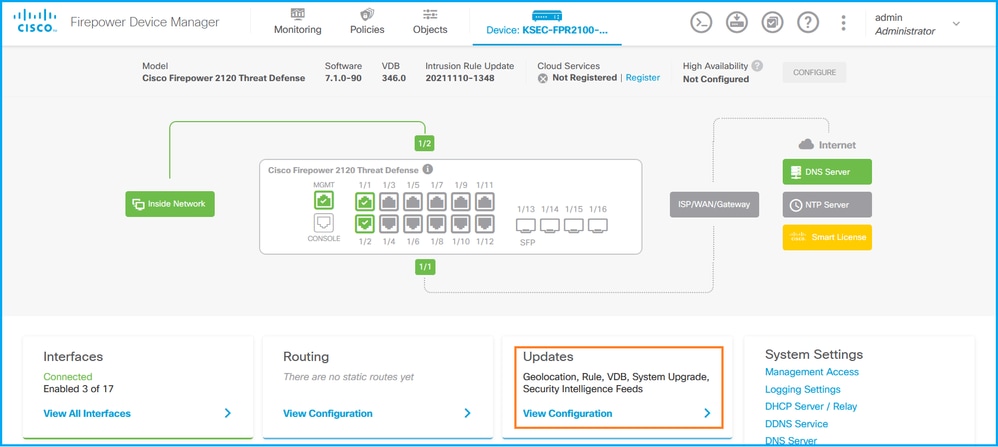Select port 1/3 on device diagram

point(389,202)
